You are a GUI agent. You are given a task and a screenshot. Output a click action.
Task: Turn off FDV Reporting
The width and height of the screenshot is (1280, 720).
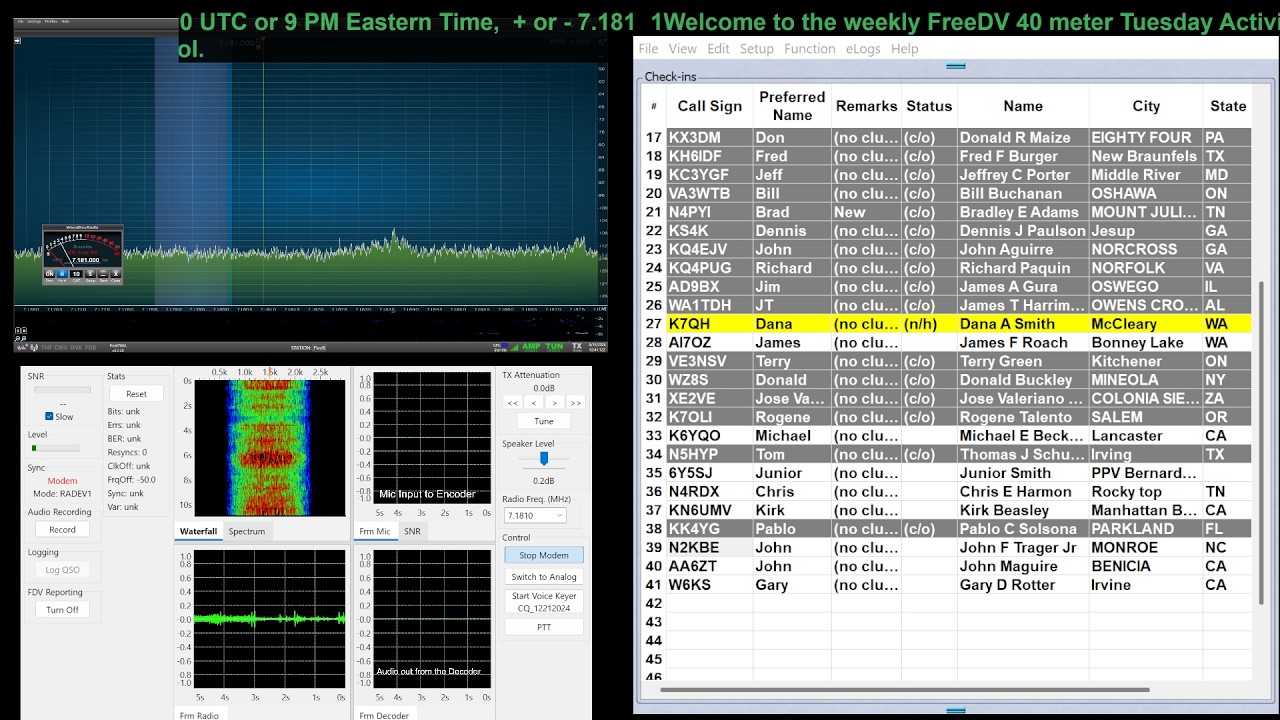[x=62, y=609]
